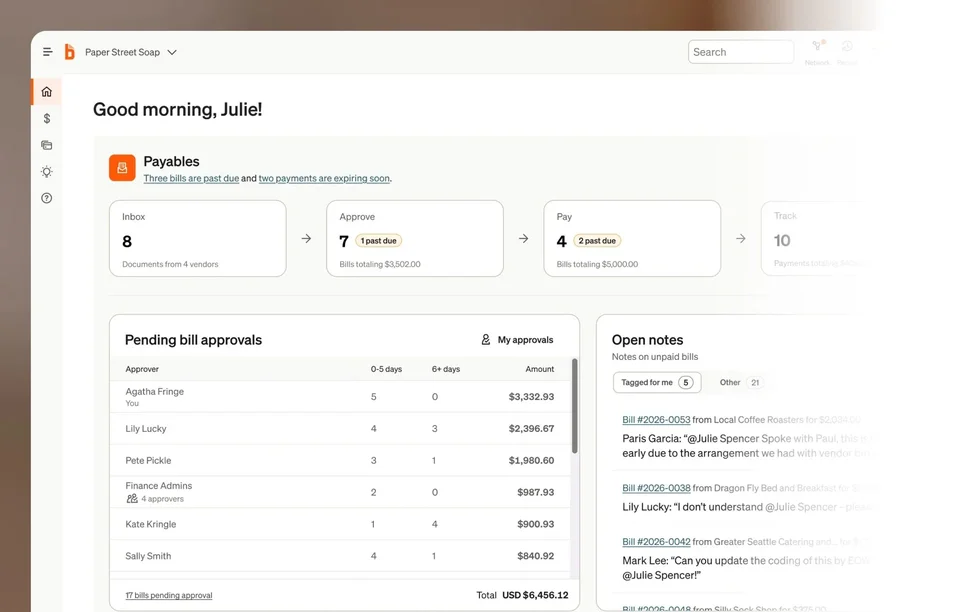Expand the Paper Street Soap company dropdown

tap(130, 52)
